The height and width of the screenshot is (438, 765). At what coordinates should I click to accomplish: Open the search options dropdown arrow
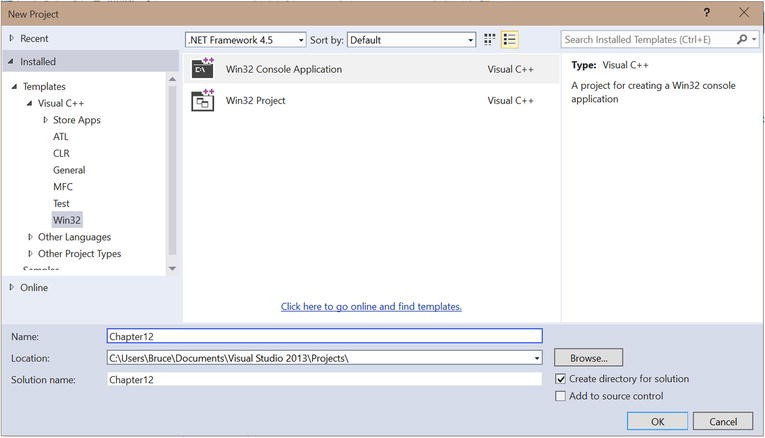754,40
